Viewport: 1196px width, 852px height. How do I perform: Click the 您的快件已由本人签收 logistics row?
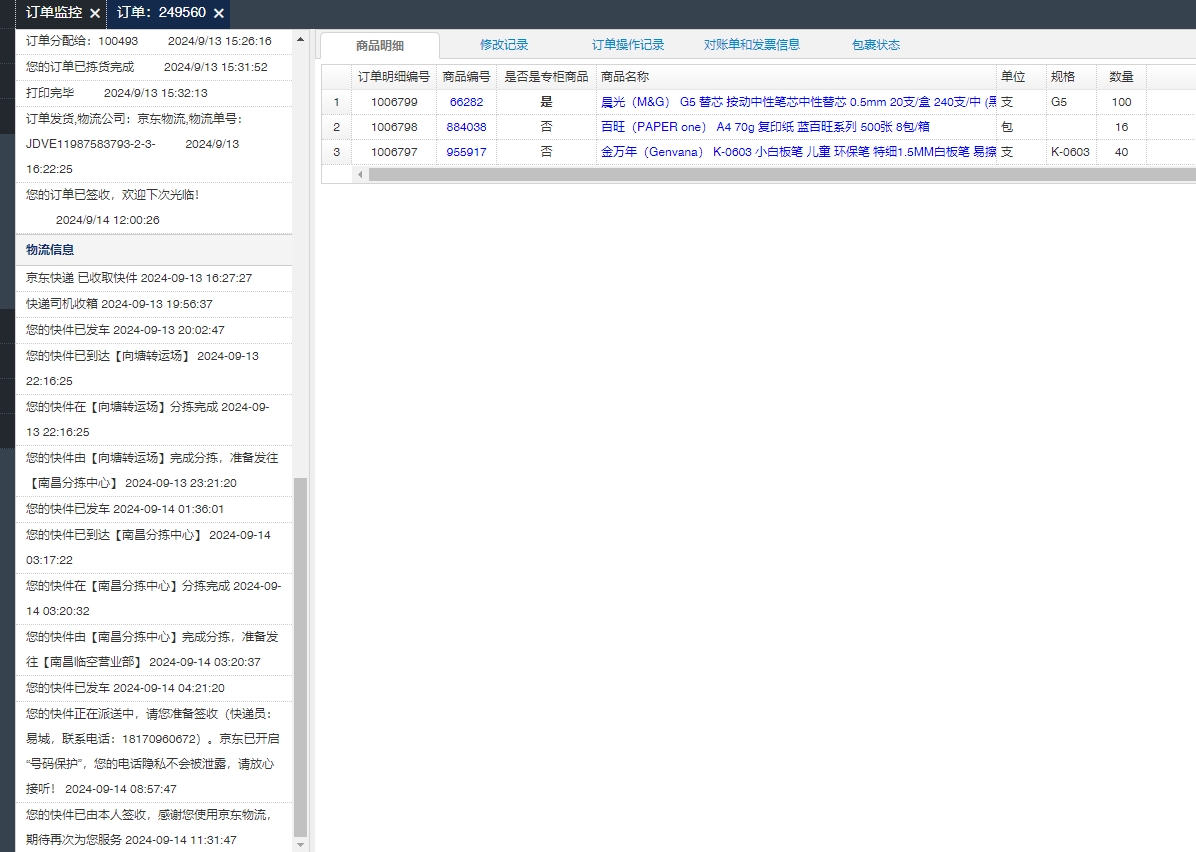click(x=153, y=828)
